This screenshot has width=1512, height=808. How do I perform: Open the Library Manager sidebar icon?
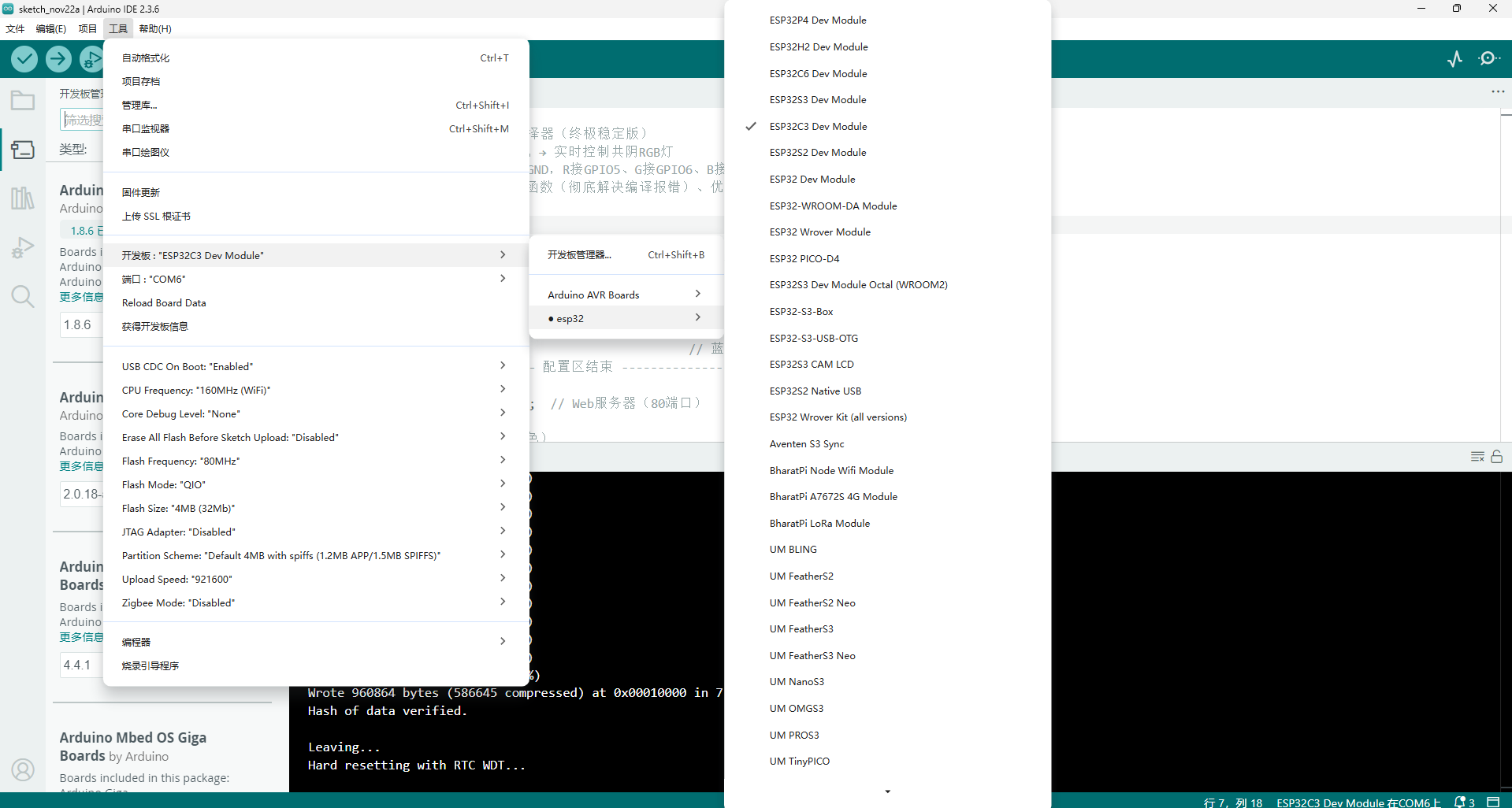tap(23, 198)
